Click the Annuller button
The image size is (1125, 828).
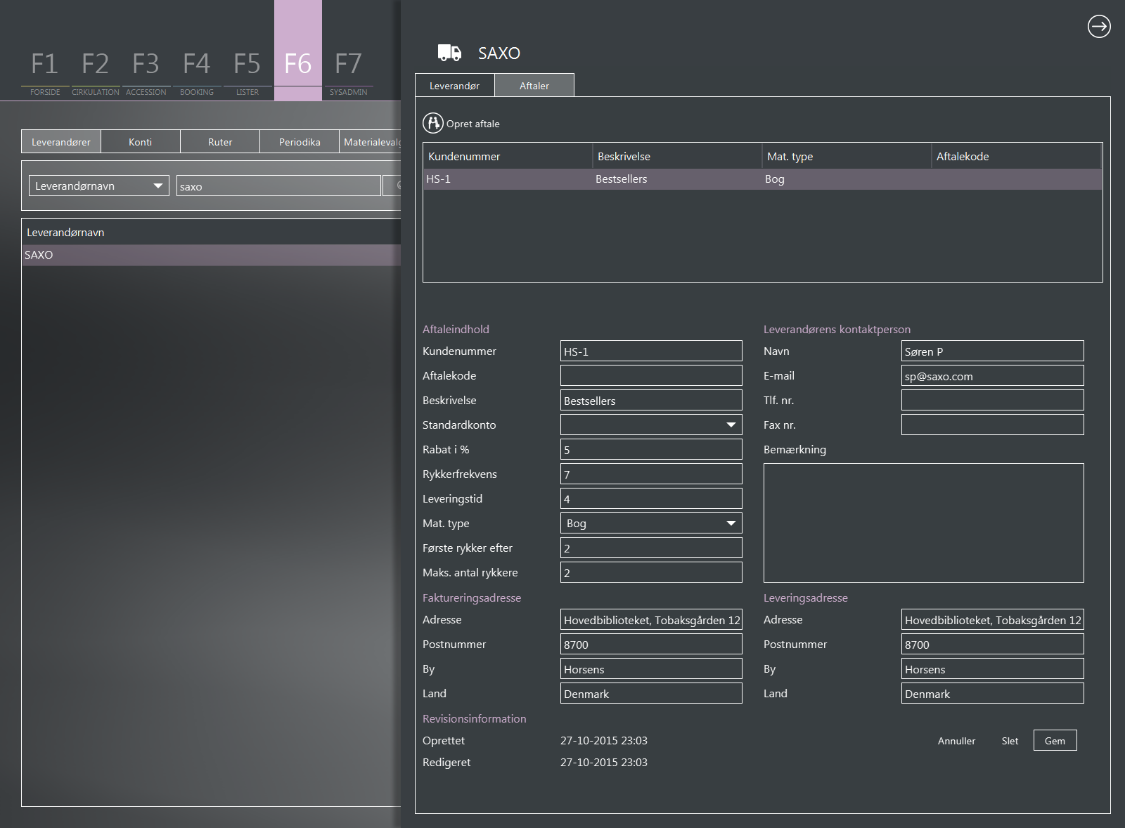click(956, 740)
